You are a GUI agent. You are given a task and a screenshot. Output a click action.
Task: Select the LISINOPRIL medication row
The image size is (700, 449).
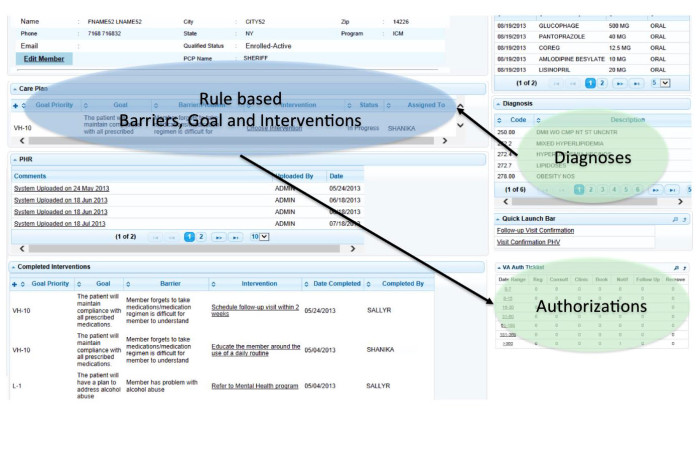592,70
